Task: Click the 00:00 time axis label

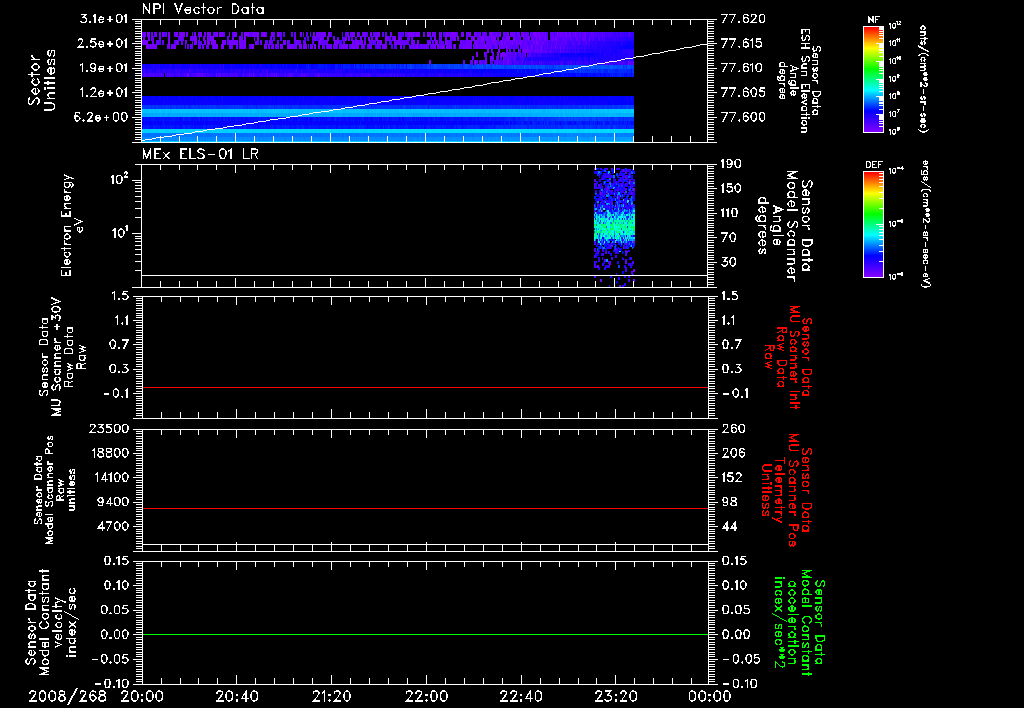Action: point(710,697)
